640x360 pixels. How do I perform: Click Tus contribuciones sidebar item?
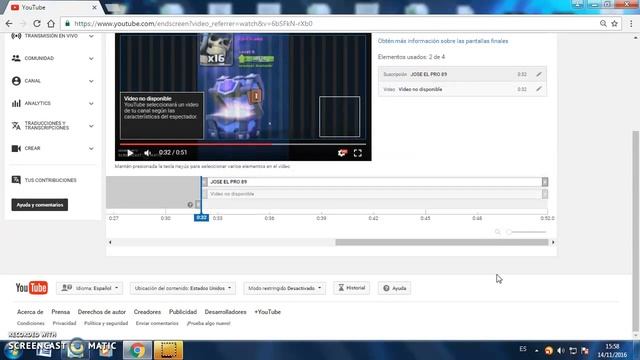pos(50,180)
